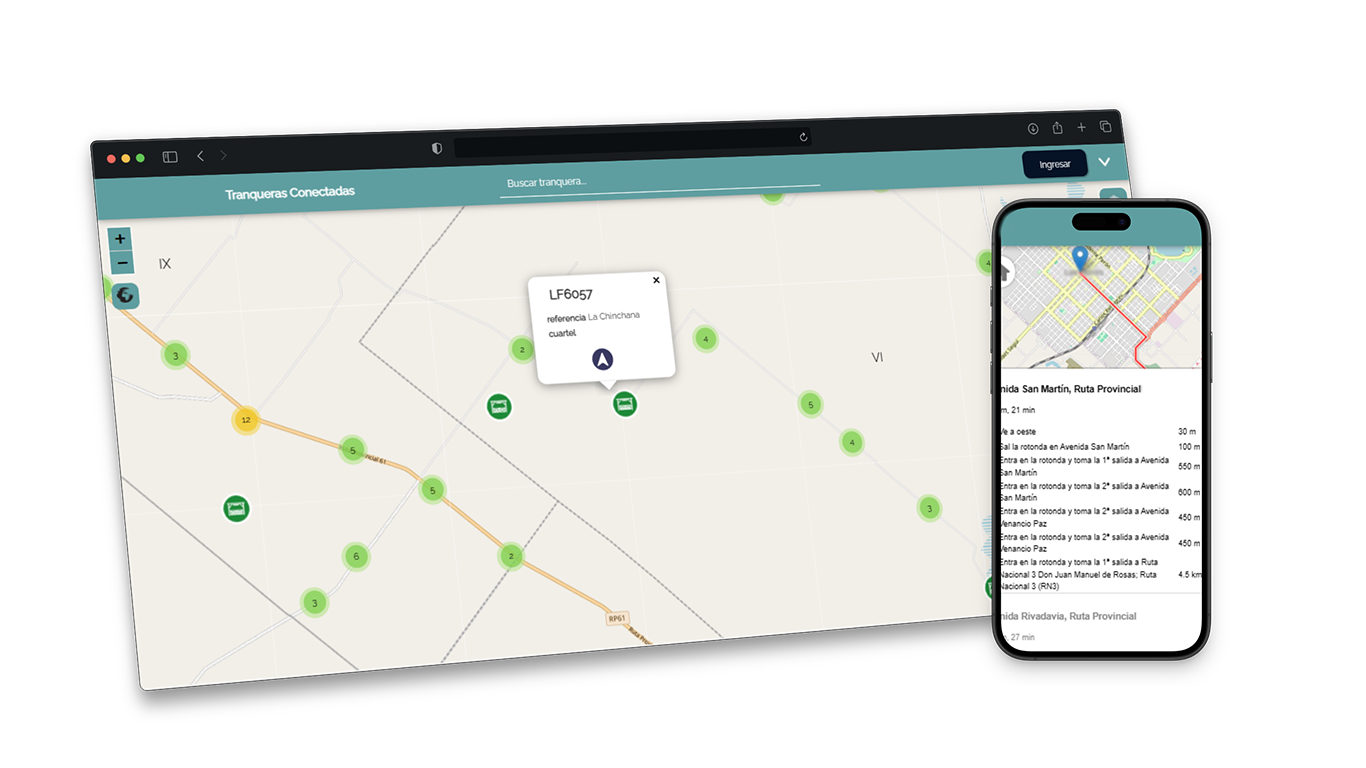Click the La Chinchana reference text
Screen dimensions: 1366x768
[614, 316]
